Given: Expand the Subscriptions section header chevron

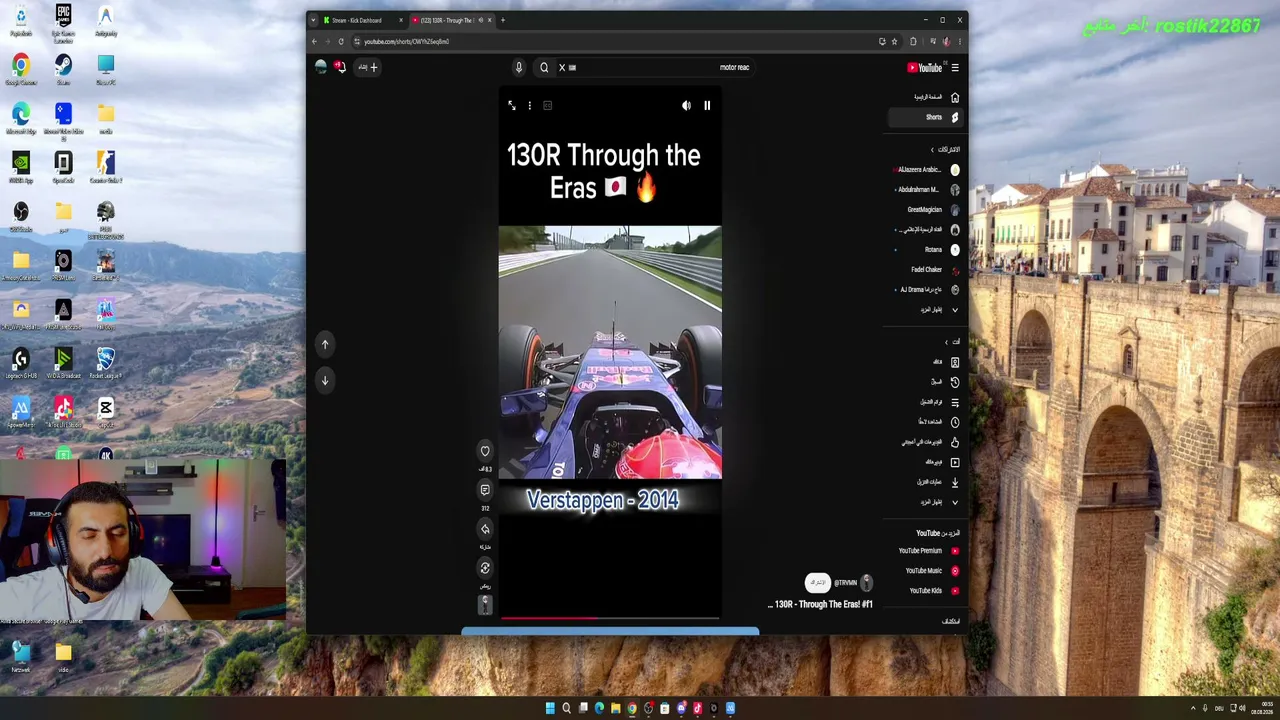Looking at the screenshot, I should [933, 150].
